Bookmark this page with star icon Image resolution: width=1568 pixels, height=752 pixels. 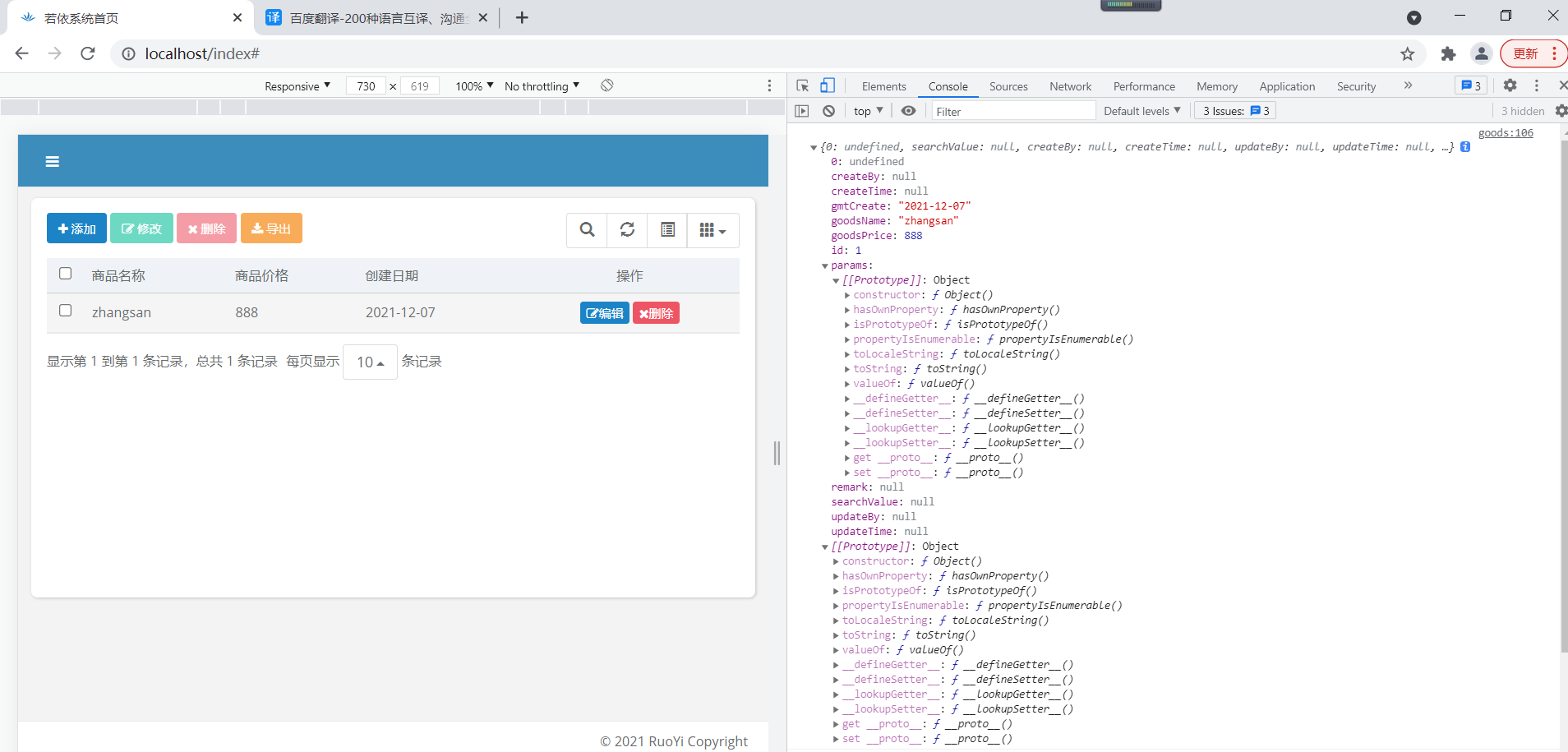coord(1408,53)
